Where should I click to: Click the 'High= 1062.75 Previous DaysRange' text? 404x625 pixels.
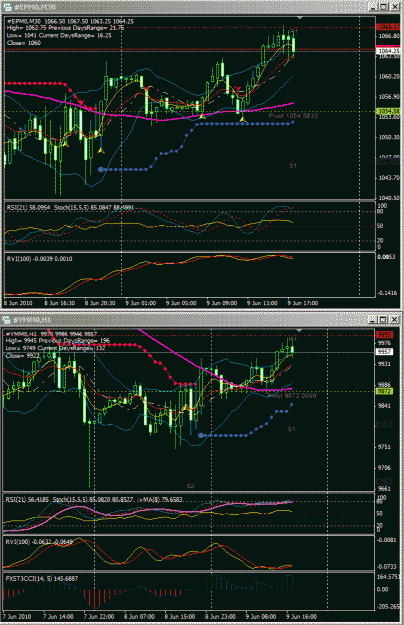(x=55, y=28)
